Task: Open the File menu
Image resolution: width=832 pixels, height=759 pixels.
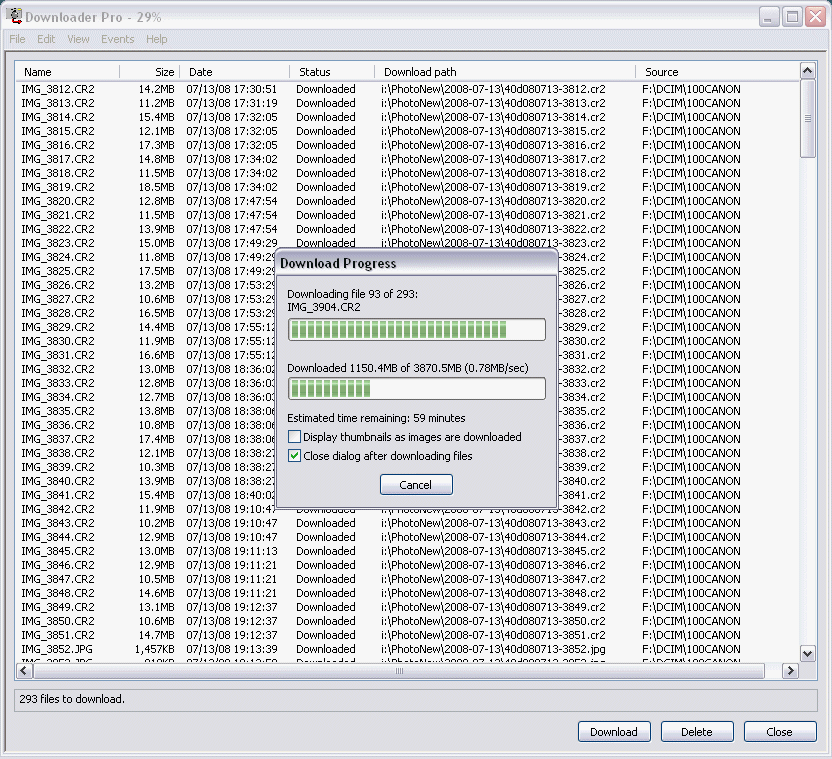Action: click(17, 39)
